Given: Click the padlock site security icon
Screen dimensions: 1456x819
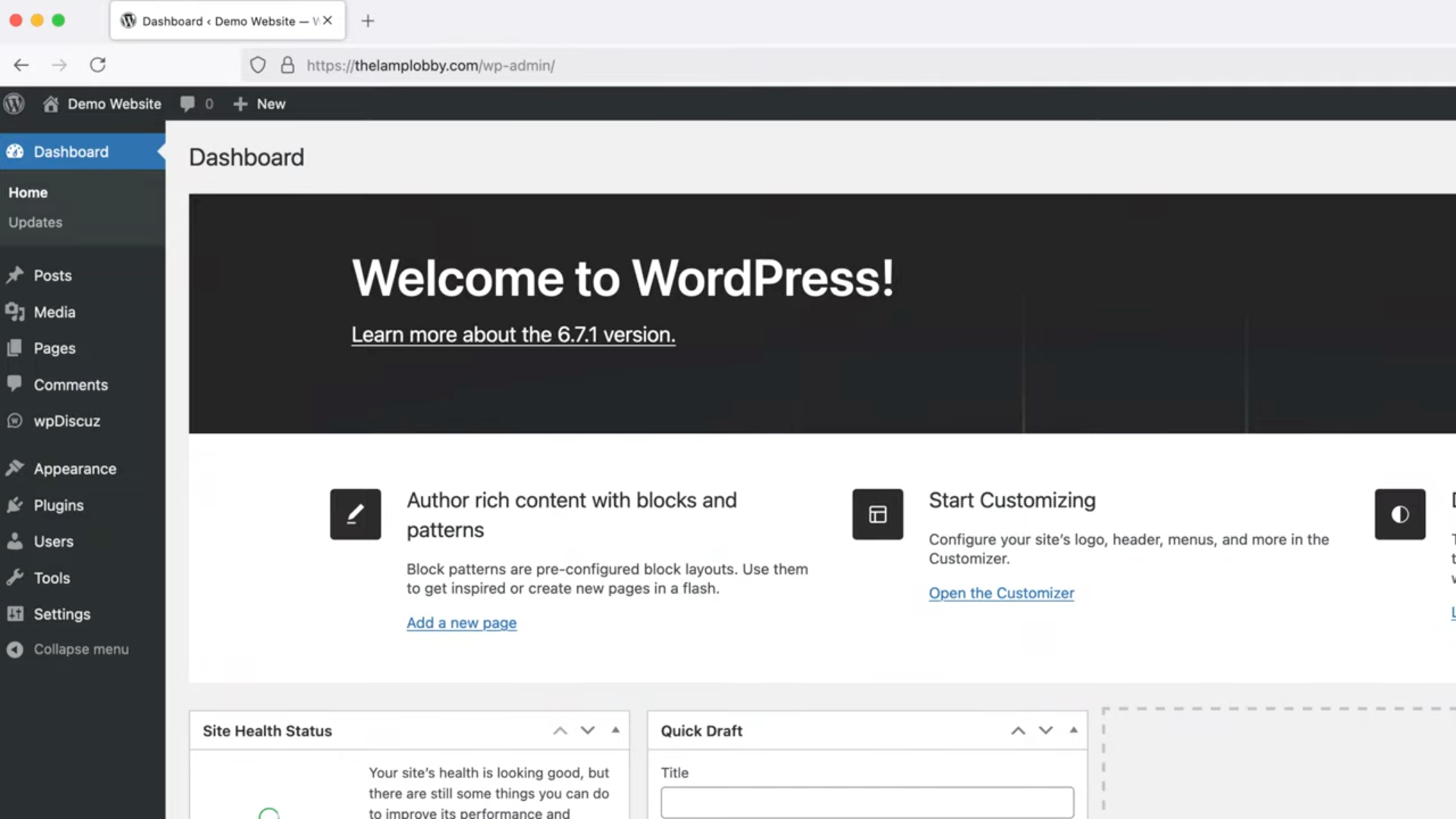Looking at the screenshot, I should [x=287, y=65].
